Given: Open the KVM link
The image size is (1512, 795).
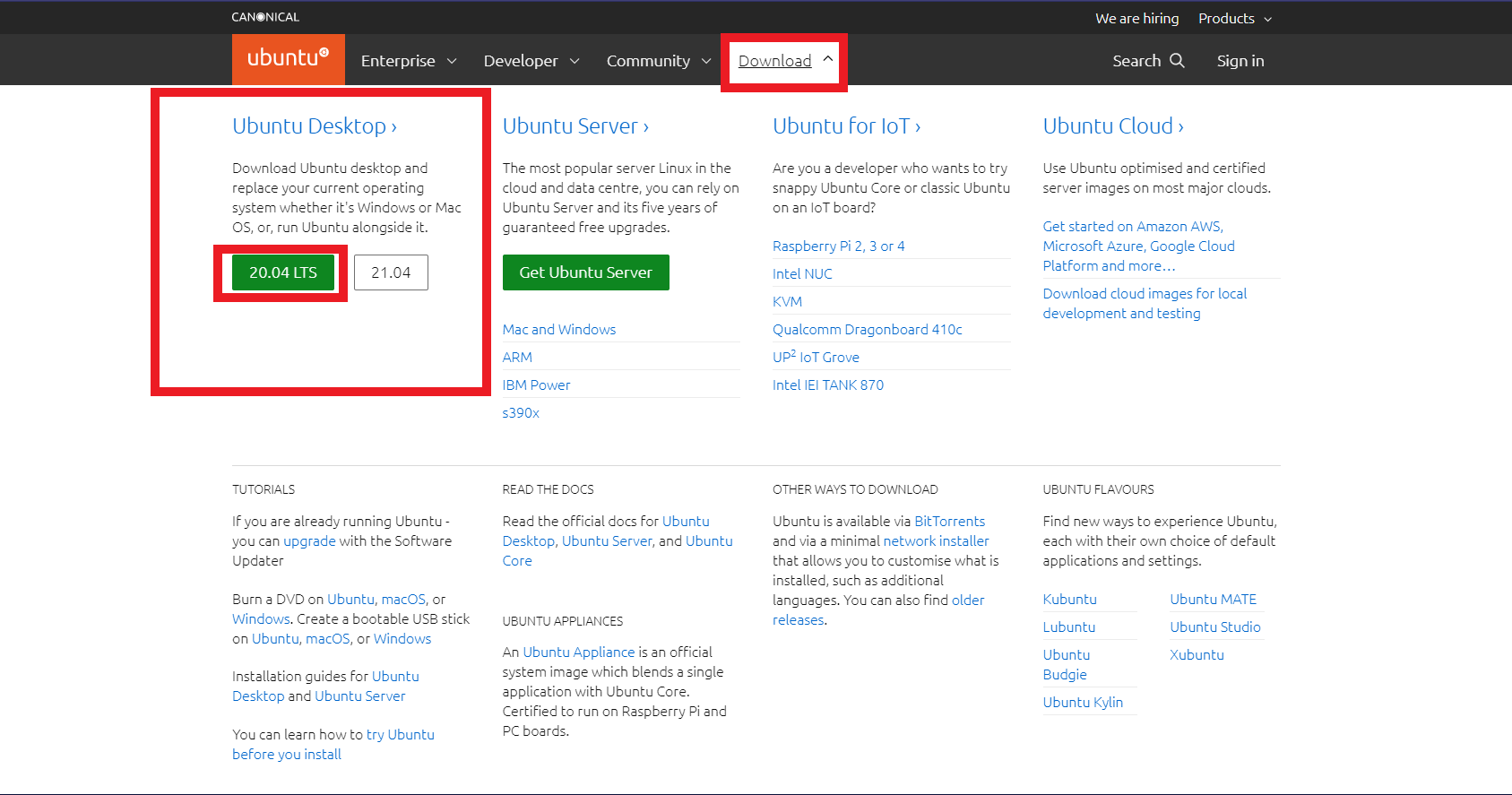Looking at the screenshot, I should (787, 302).
